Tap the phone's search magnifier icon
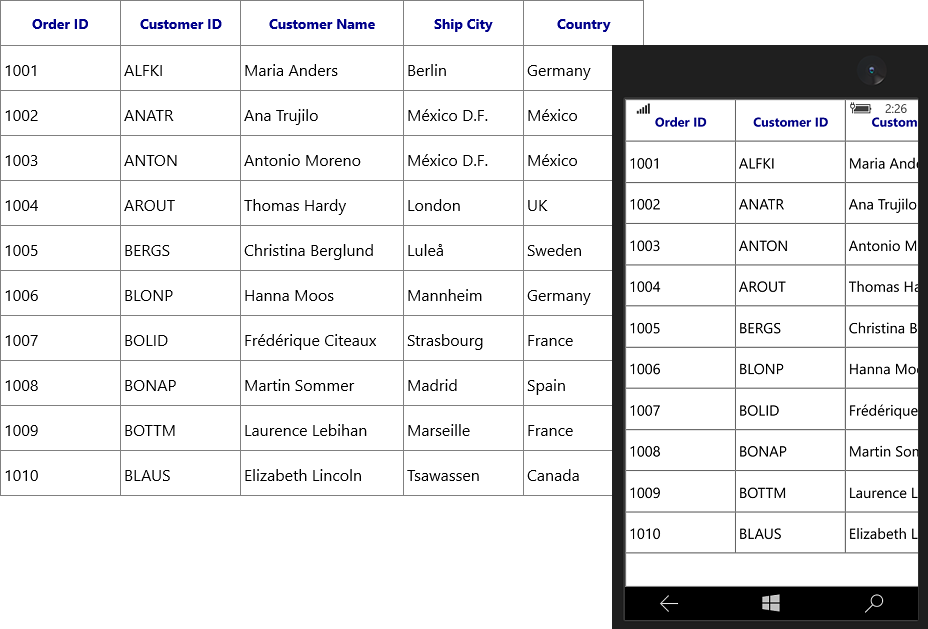Screen dimensions: 928x629 click(874, 603)
